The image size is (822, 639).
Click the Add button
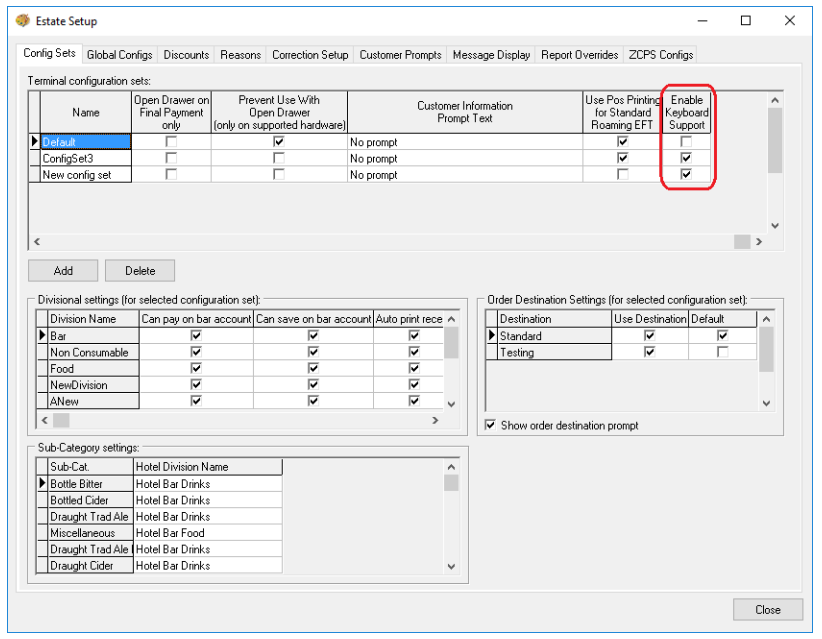pos(63,270)
